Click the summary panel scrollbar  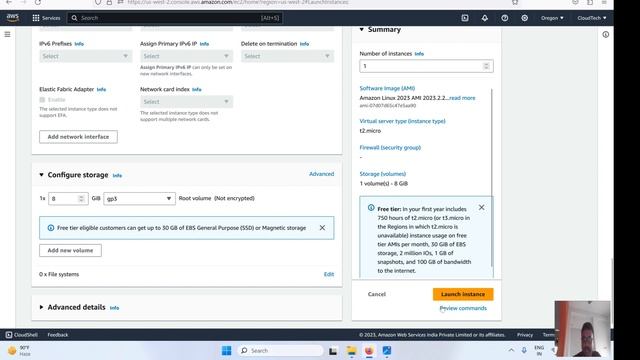492,178
